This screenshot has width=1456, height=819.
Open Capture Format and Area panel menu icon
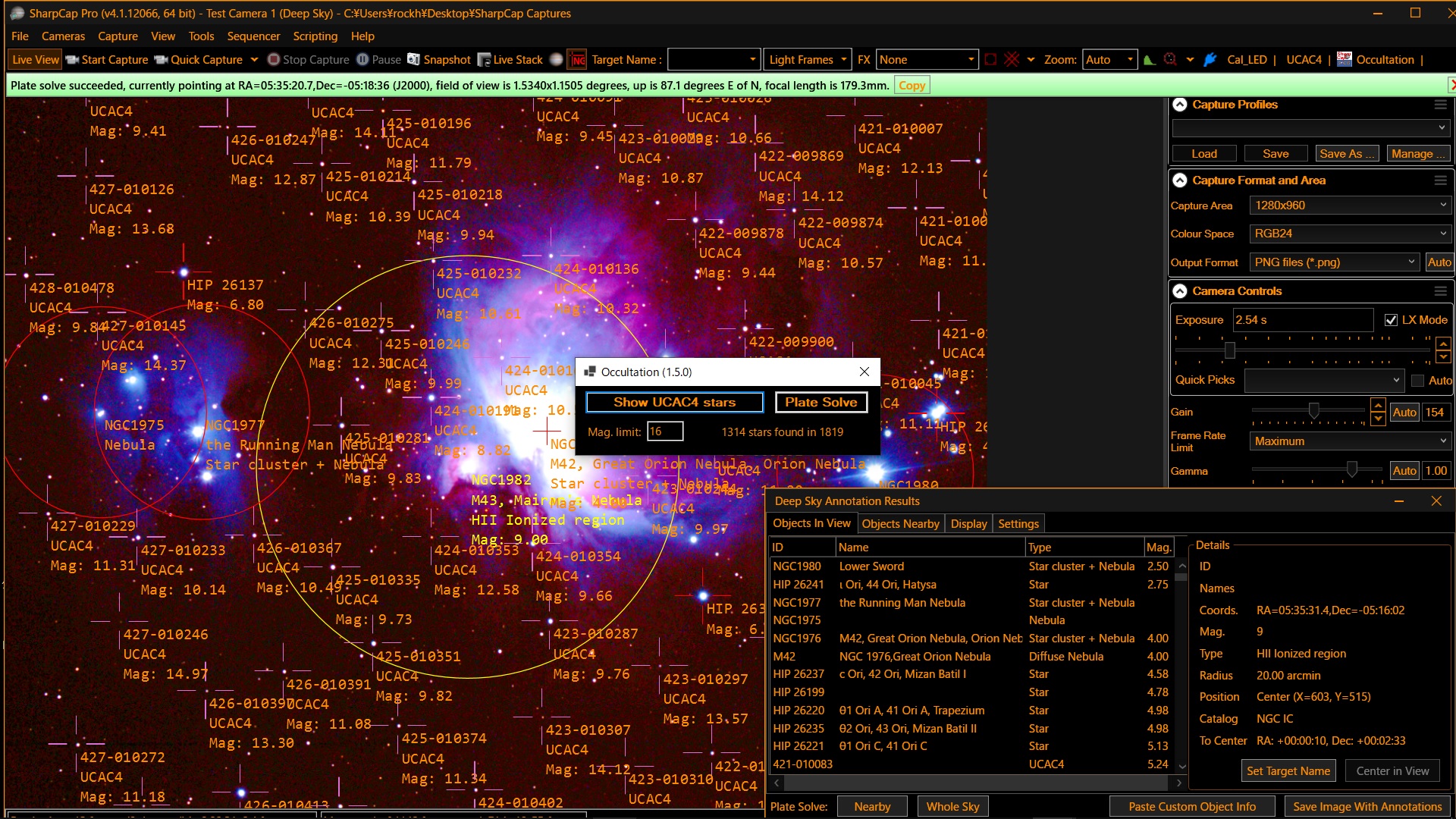[x=1441, y=180]
